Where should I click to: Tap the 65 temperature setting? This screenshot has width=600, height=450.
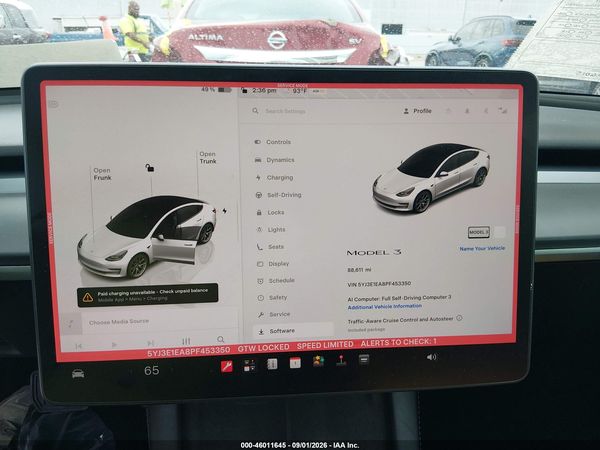tap(152, 370)
